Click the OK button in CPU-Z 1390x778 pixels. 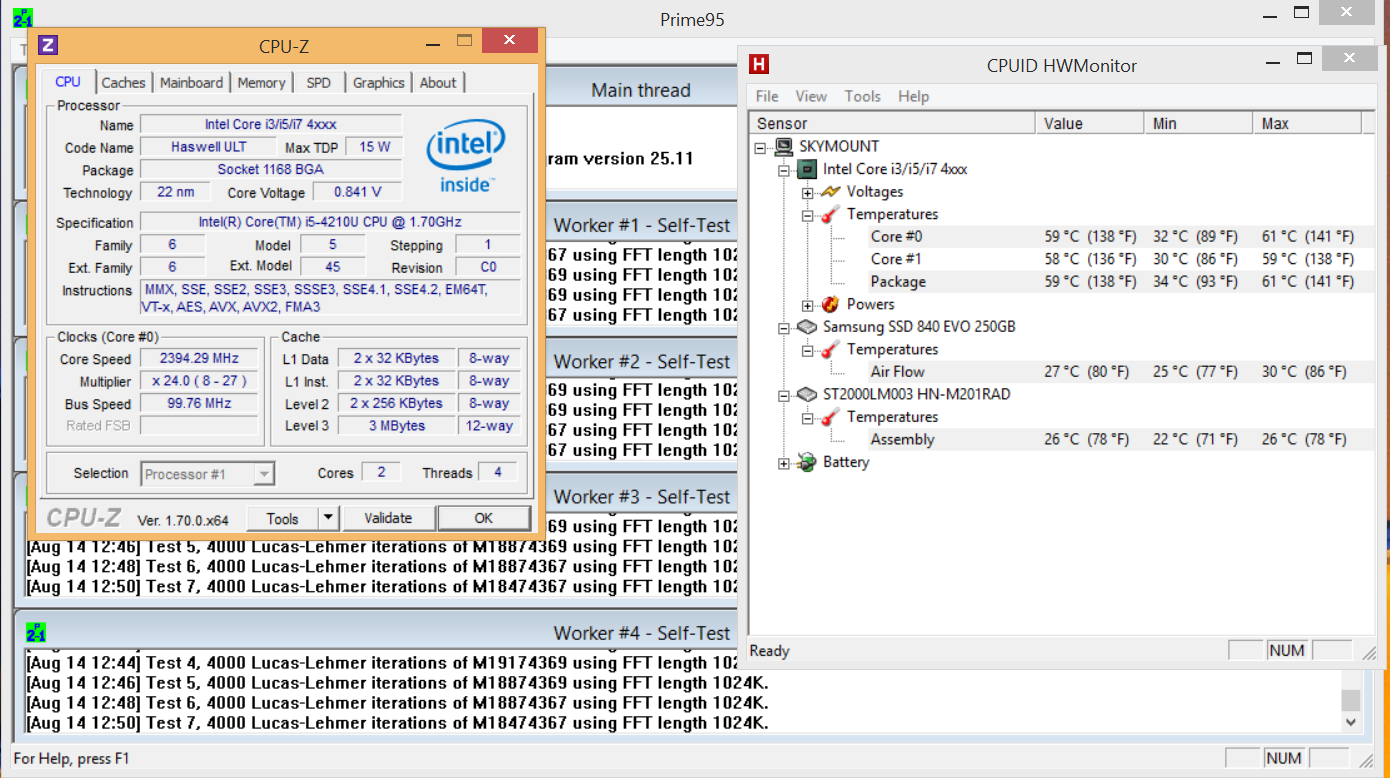pos(484,518)
